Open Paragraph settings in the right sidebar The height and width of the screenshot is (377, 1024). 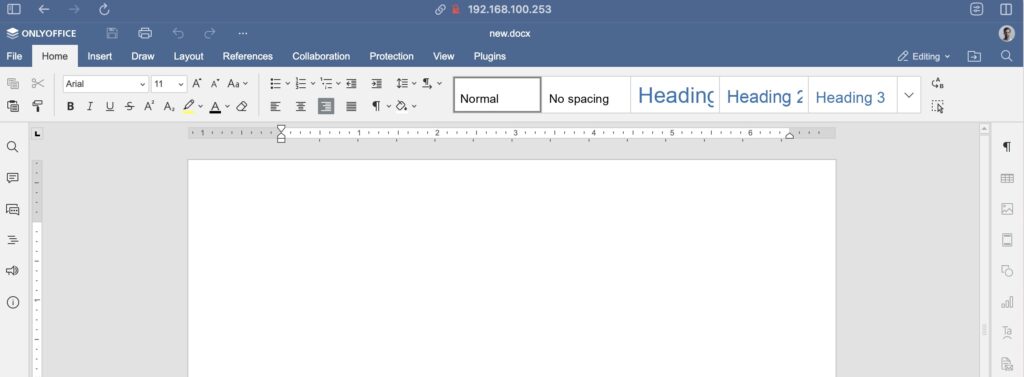coord(1007,148)
